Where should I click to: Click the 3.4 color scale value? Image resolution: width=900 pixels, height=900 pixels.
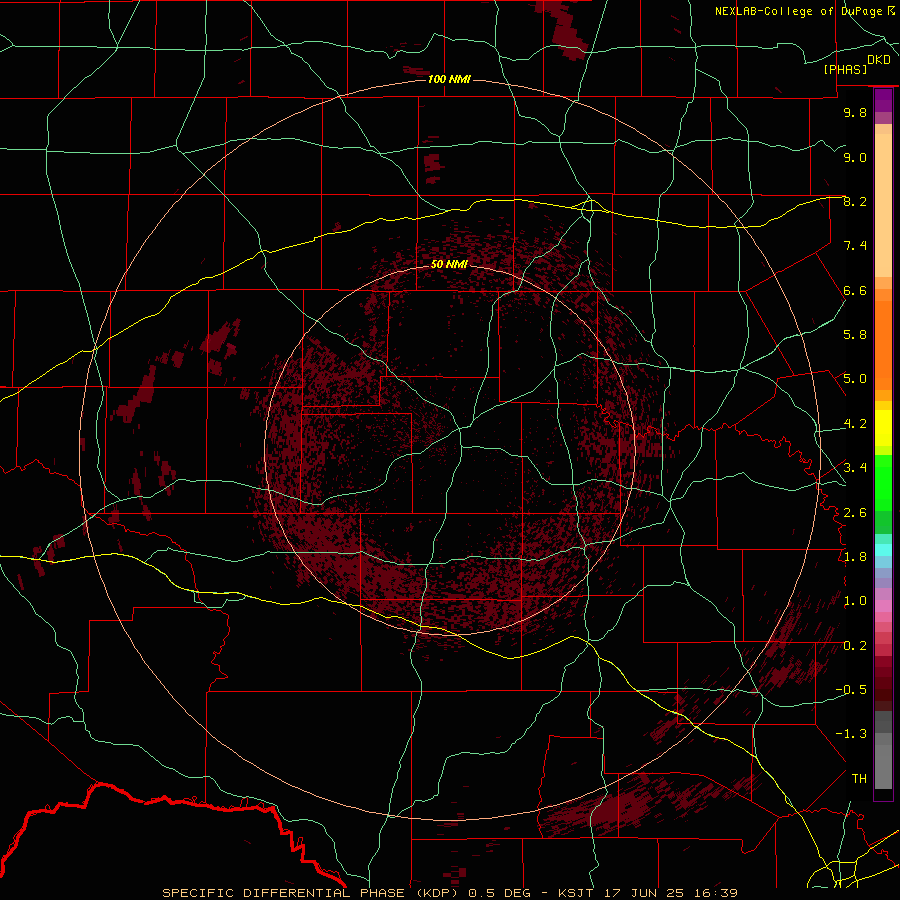point(855,468)
